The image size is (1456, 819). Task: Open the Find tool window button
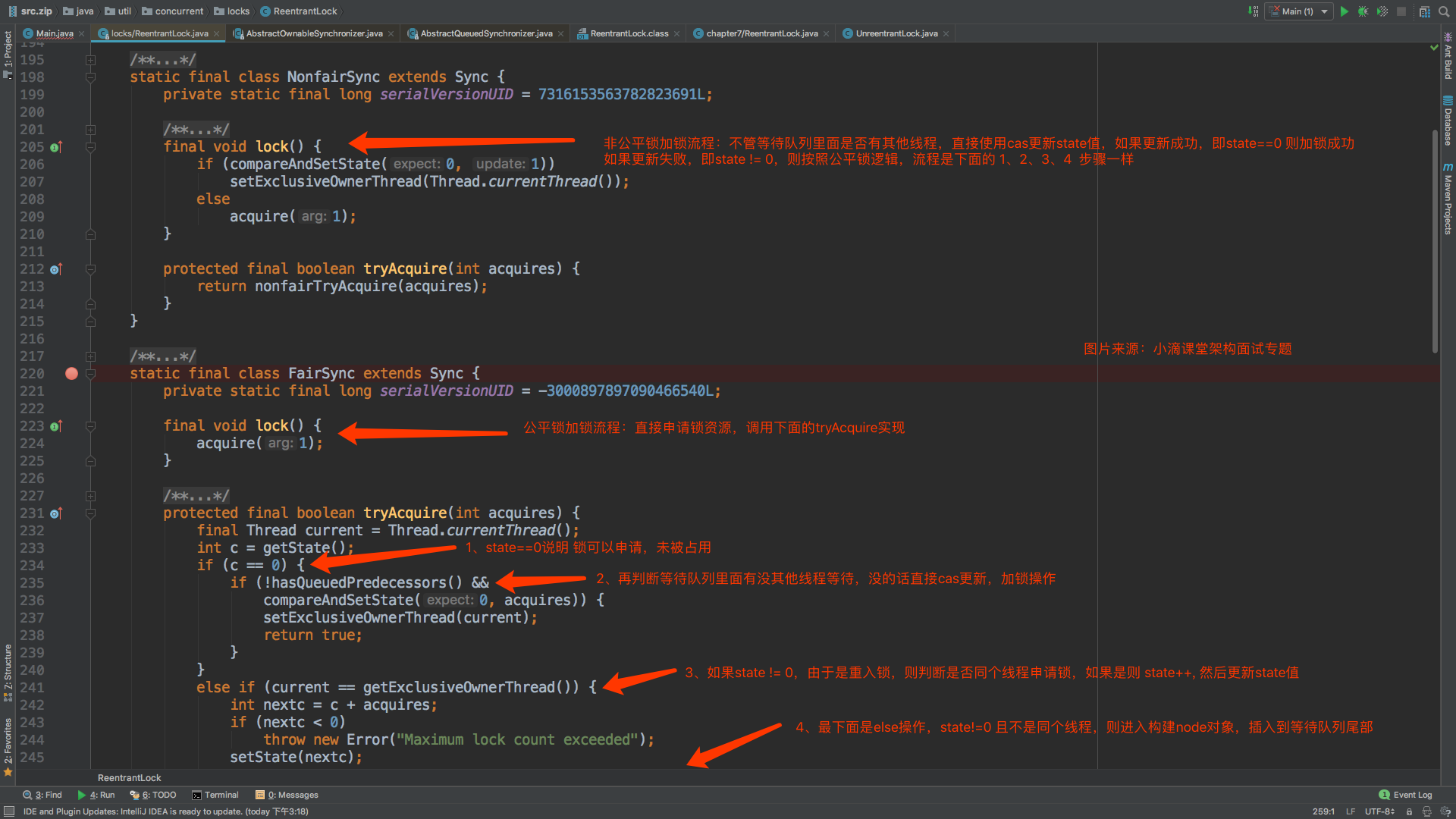pyautogui.click(x=42, y=795)
